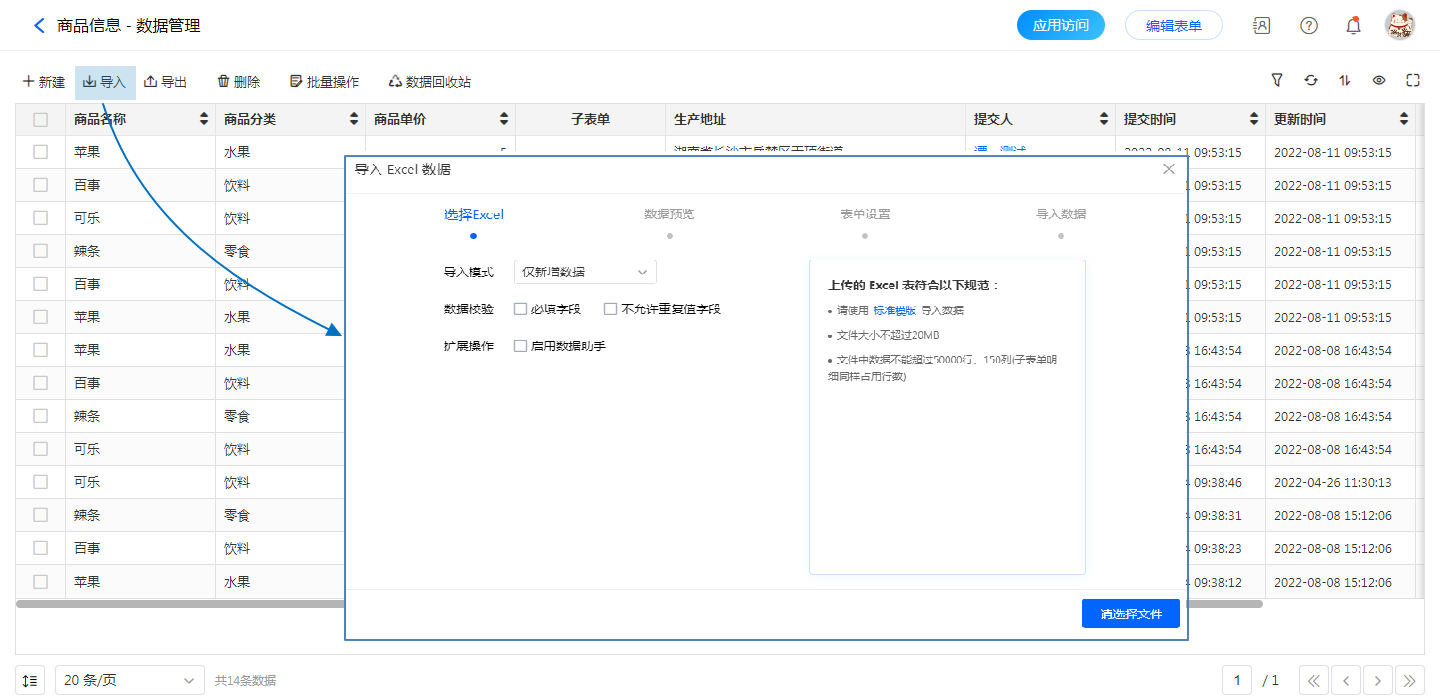Enable the 必填字段 checkbox
The width and height of the screenshot is (1440, 700).
click(521, 309)
